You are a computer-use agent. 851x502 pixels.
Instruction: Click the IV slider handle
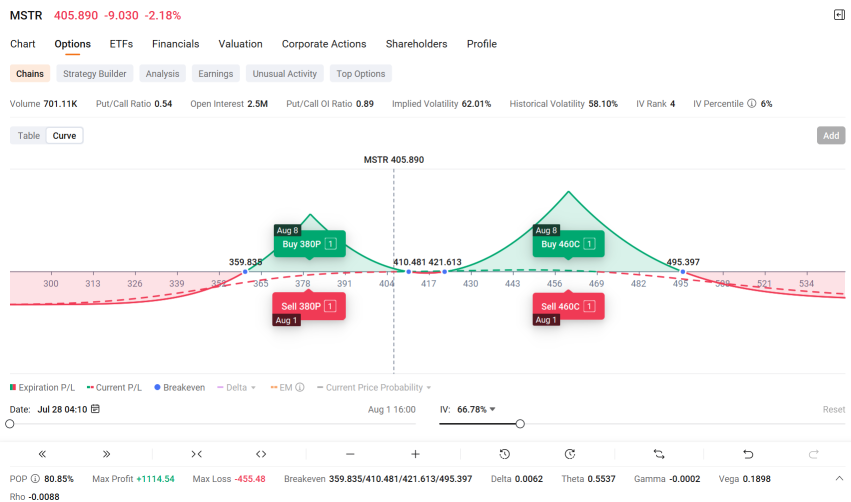tap(520, 424)
